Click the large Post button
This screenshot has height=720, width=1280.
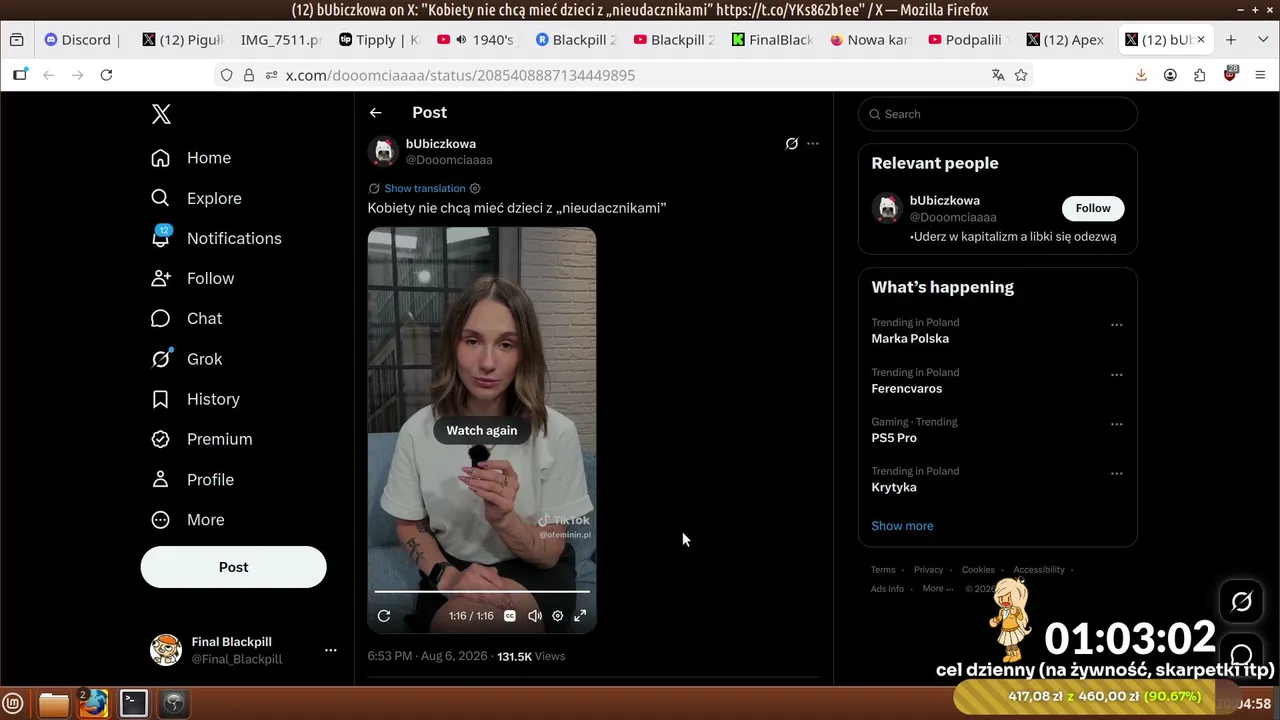point(233,567)
